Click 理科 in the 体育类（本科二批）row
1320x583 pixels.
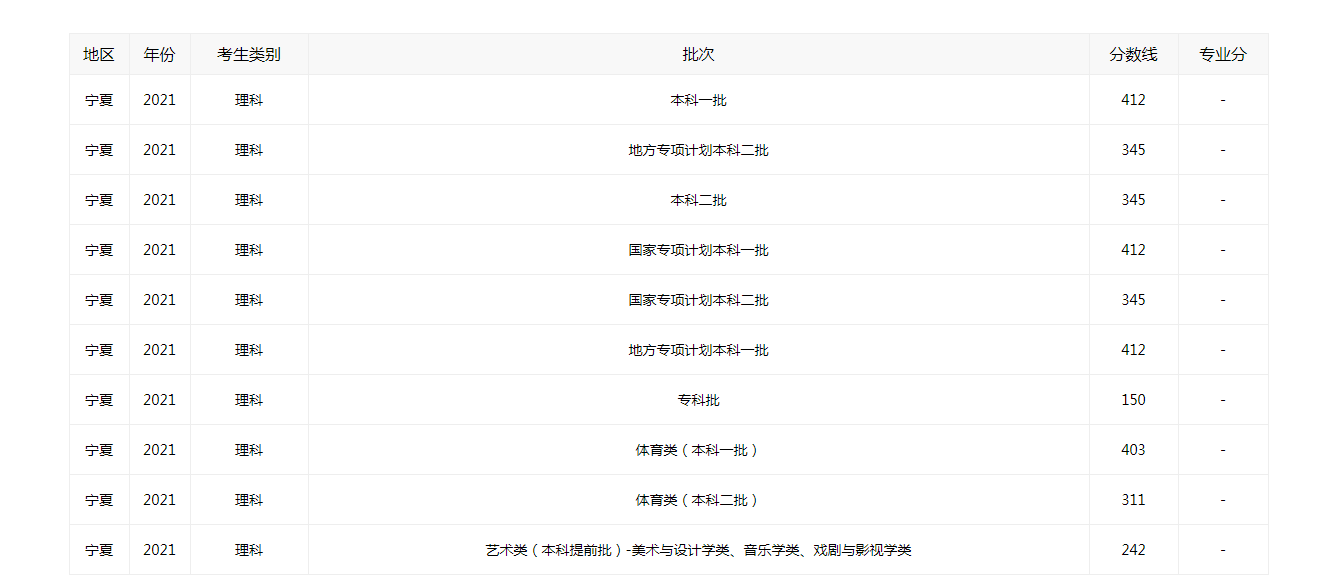(x=249, y=500)
